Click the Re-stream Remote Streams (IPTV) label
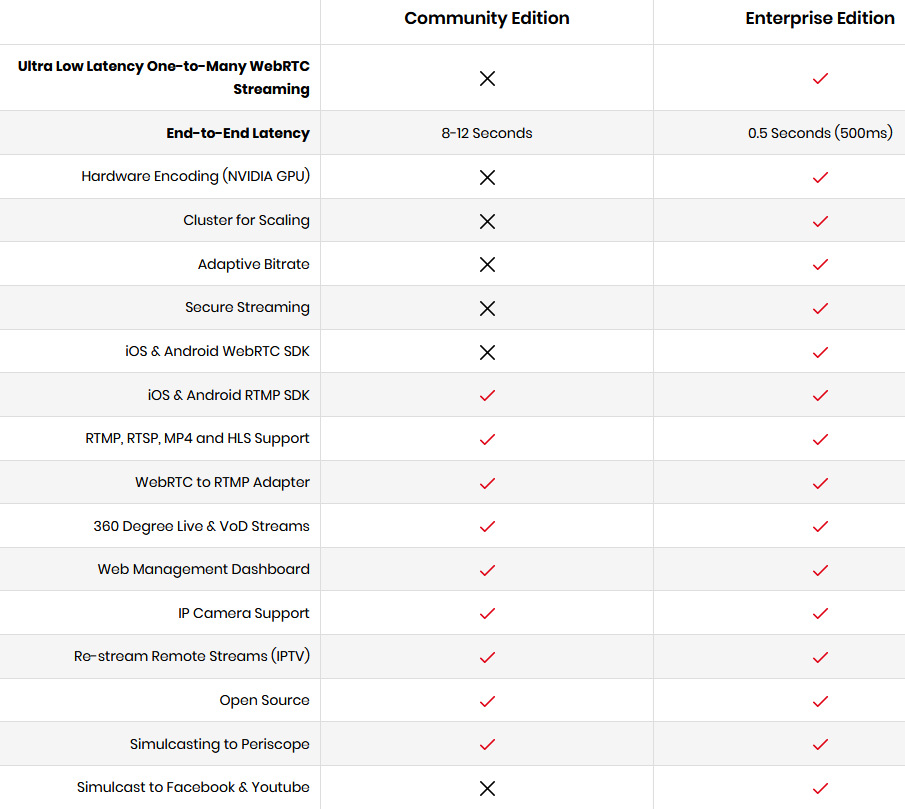Screen dimensions: 905x809 pyautogui.click(x=192, y=657)
